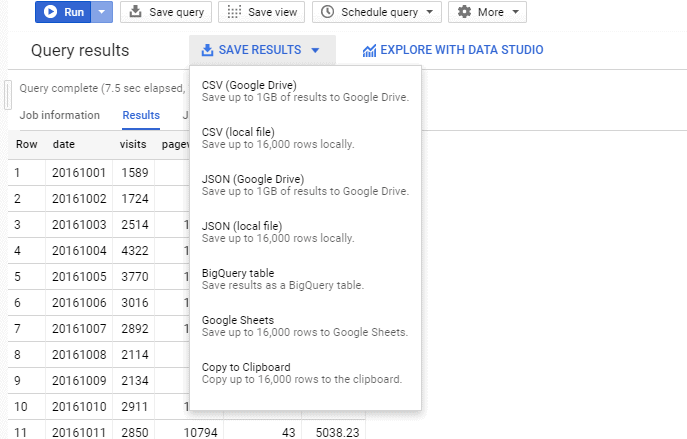Viewport: 687px width, 439px height.
Task: Open the More settings dropdown
Action: click(488, 12)
